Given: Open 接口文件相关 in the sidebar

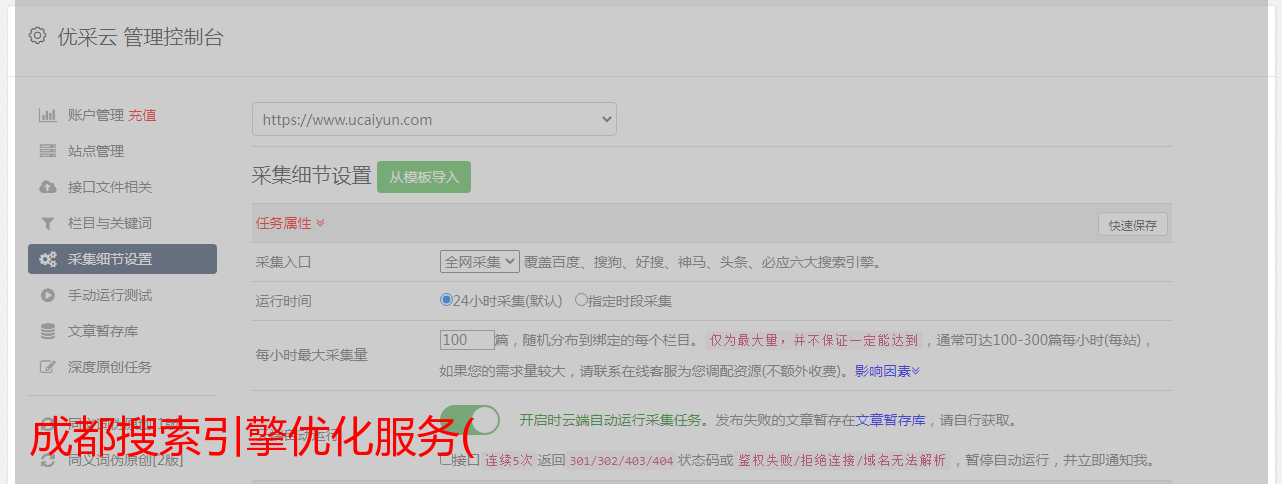Looking at the screenshot, I should tap(110, 187).
